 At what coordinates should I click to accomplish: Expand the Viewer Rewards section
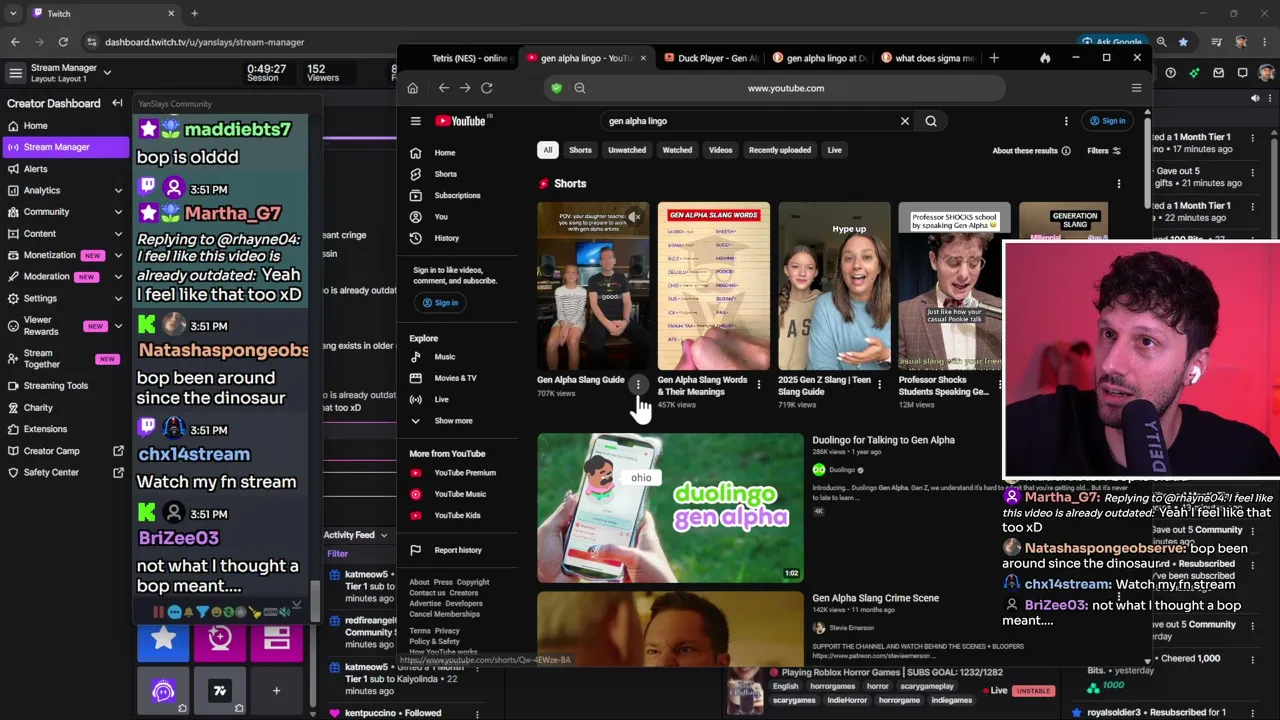[118, 325]
